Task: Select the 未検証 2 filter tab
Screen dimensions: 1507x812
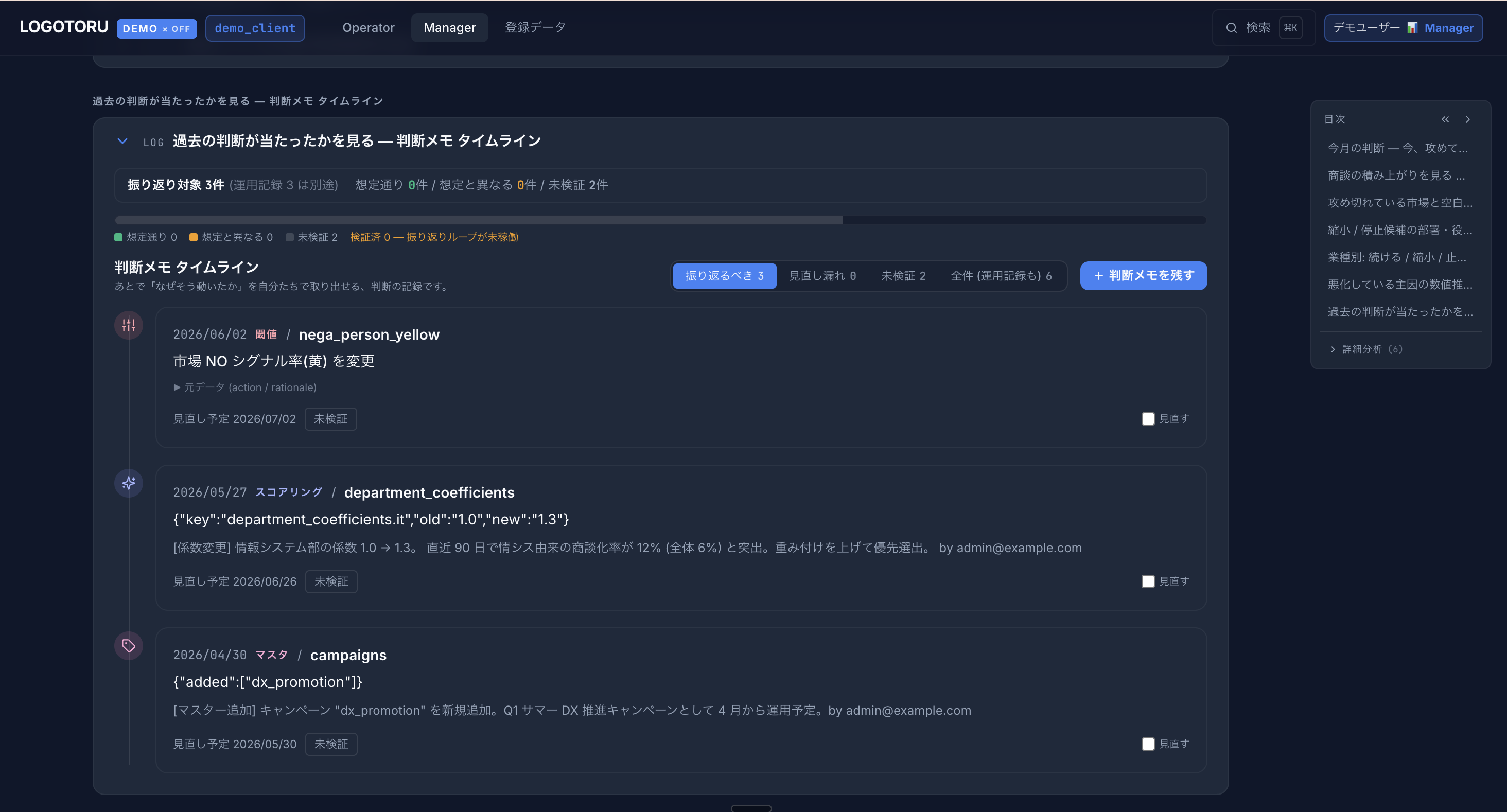Action: [903, 275]
